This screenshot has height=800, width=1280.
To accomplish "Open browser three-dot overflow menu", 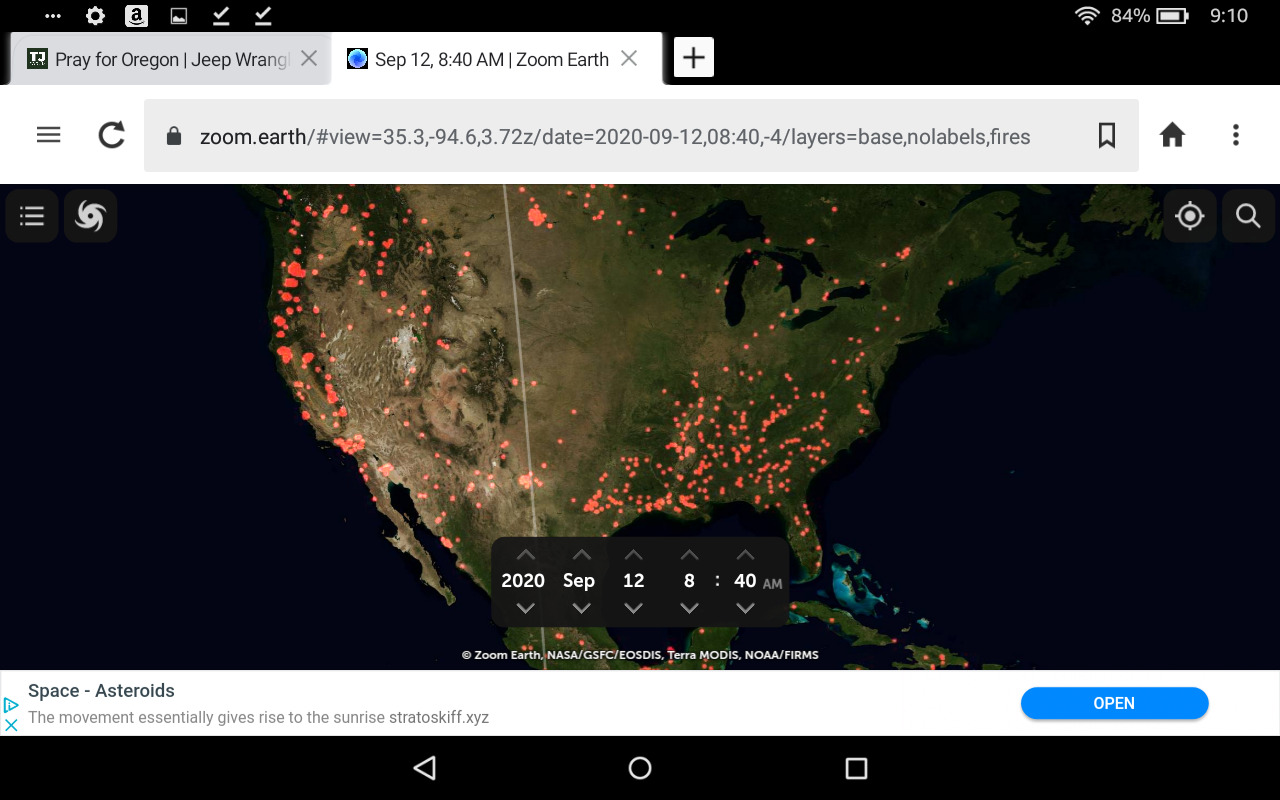I will tap(1236, 135).
